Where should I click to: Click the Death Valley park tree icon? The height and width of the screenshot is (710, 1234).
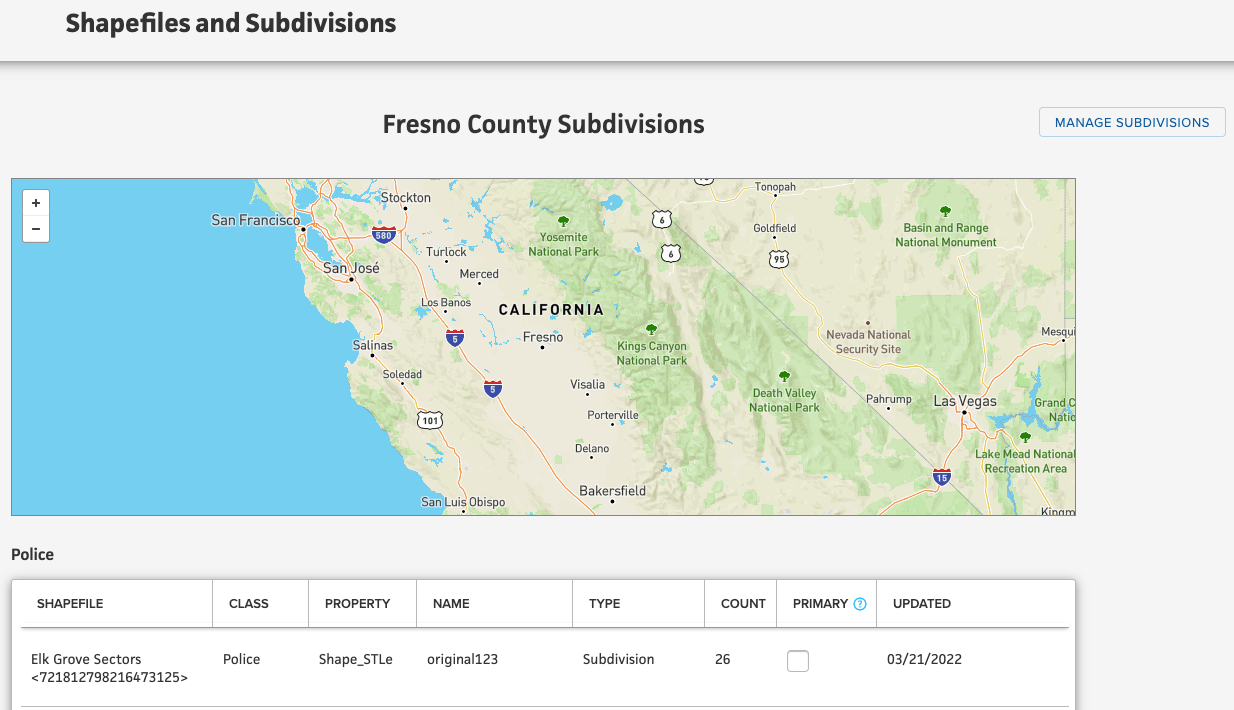tap(784, 376)
